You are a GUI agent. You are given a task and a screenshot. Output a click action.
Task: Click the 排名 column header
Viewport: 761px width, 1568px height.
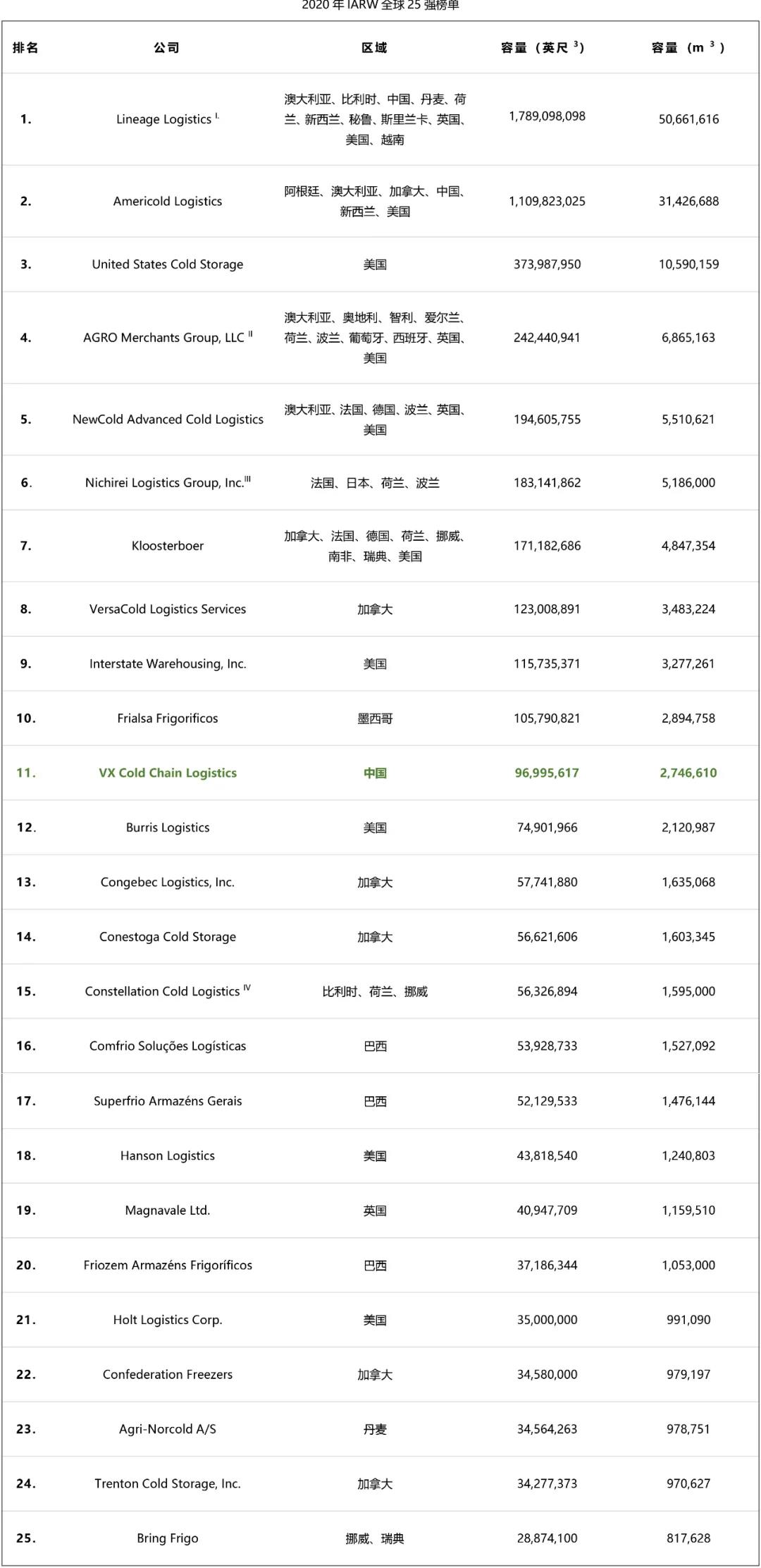pyautogui.click(x=25, y=48)
